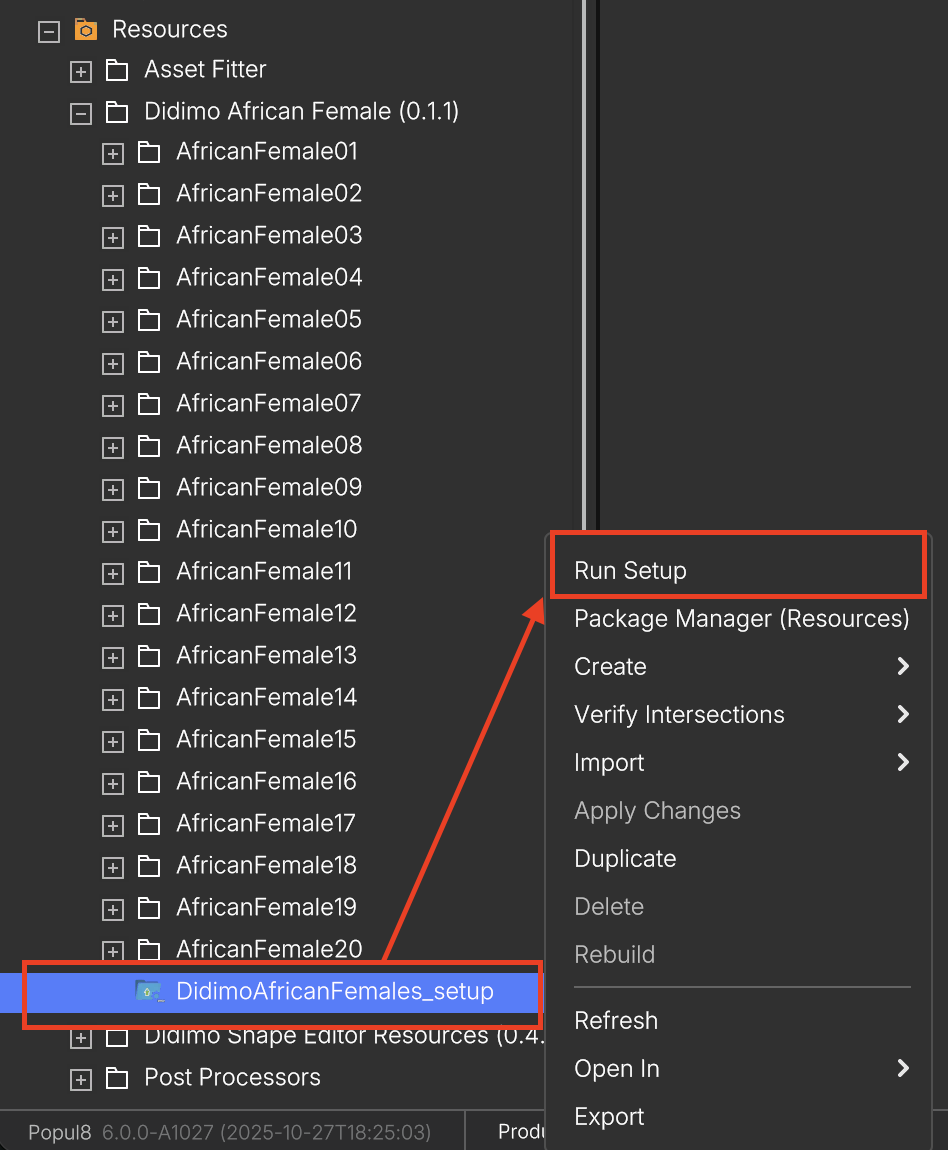
Task: Expand the AfricanFemale03 node
Action: coord(112,238)
